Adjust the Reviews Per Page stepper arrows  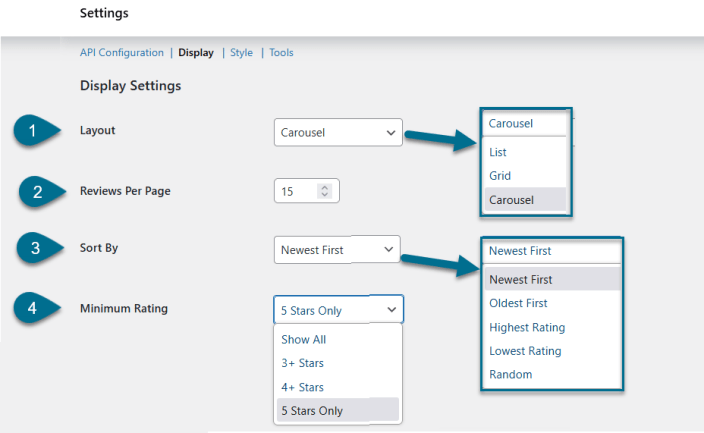323,190
